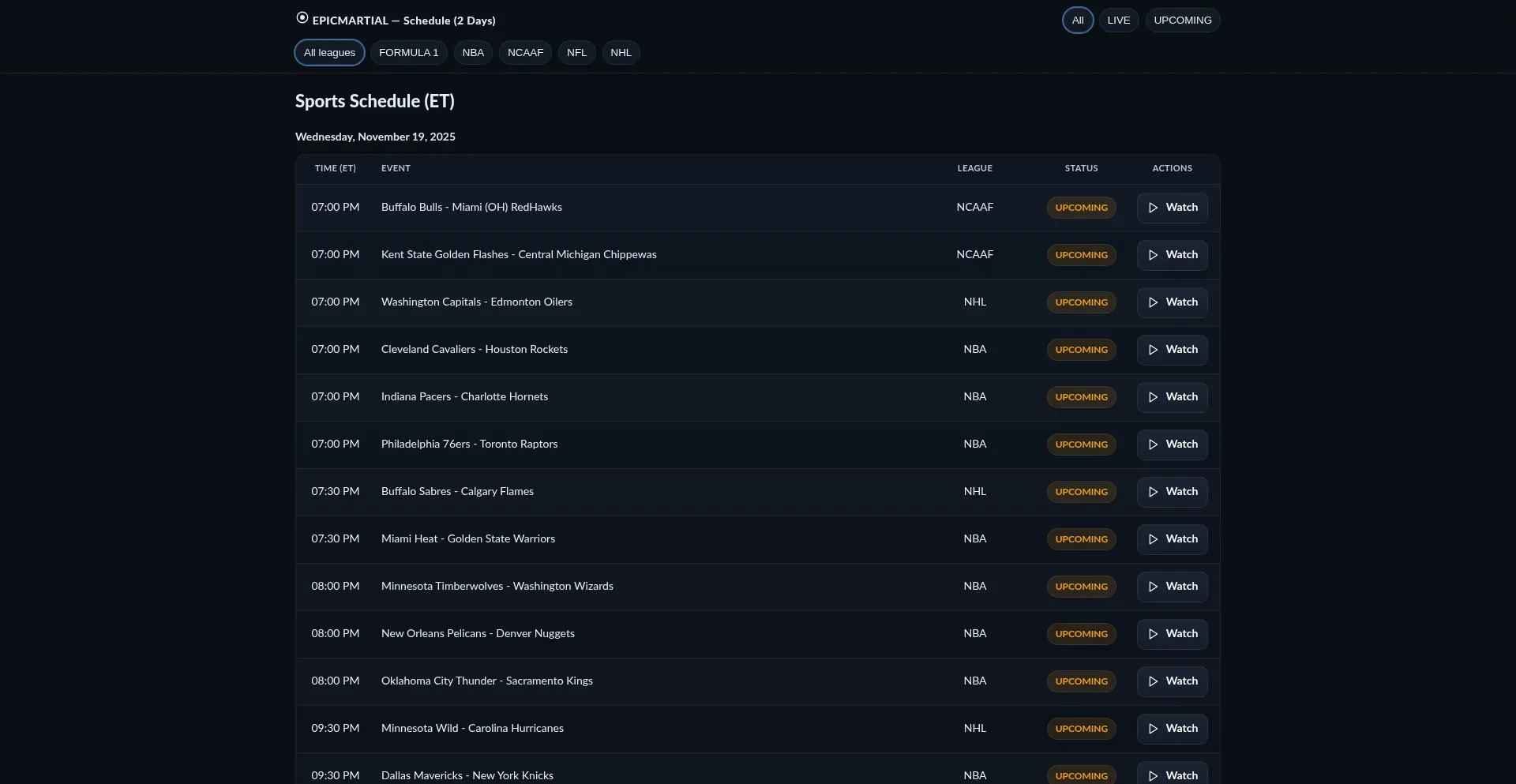Select the All leagues filter
Screen dimensions: 1516x784
(x=329, y=53)
